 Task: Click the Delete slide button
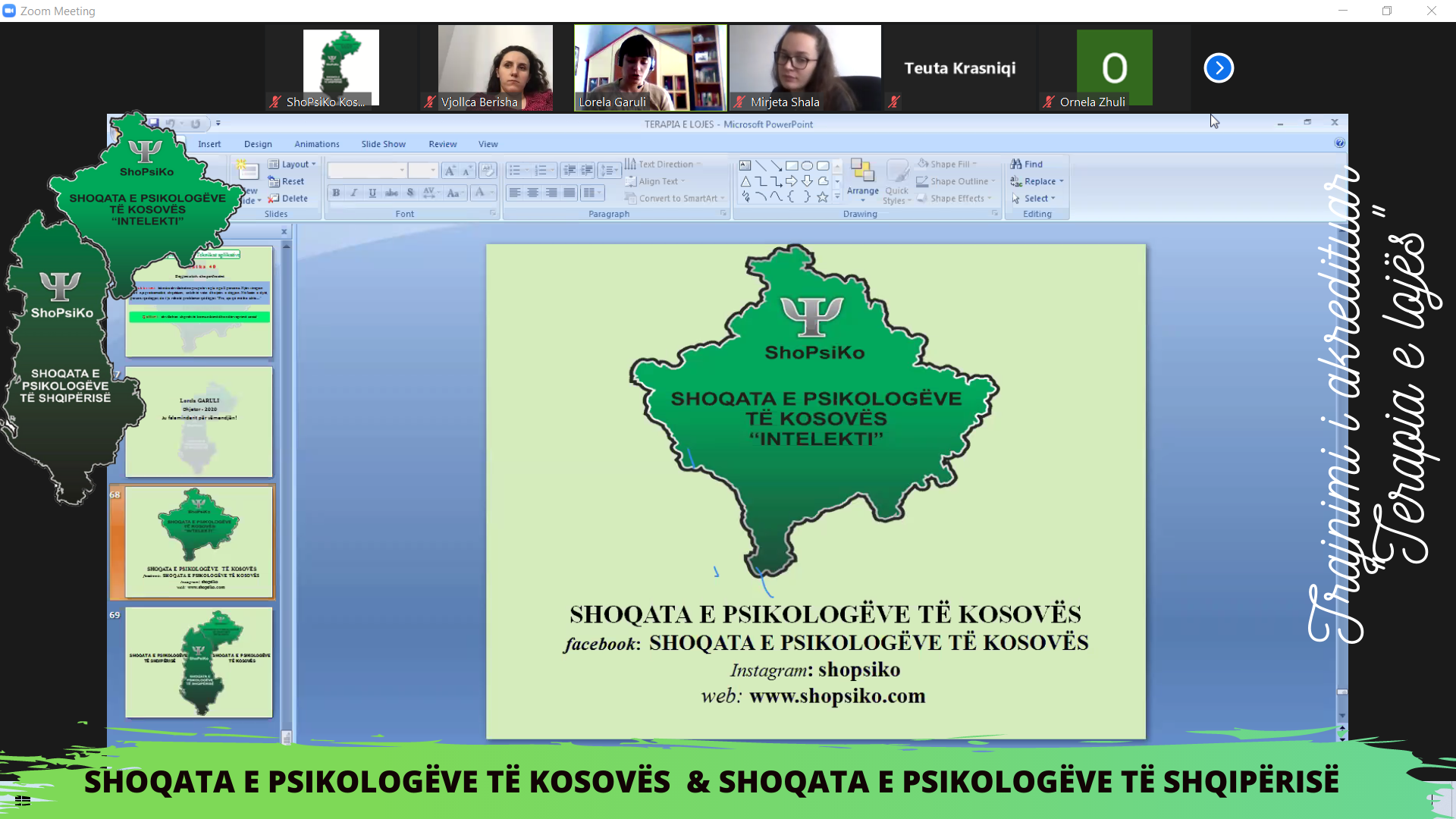[288, 199]
